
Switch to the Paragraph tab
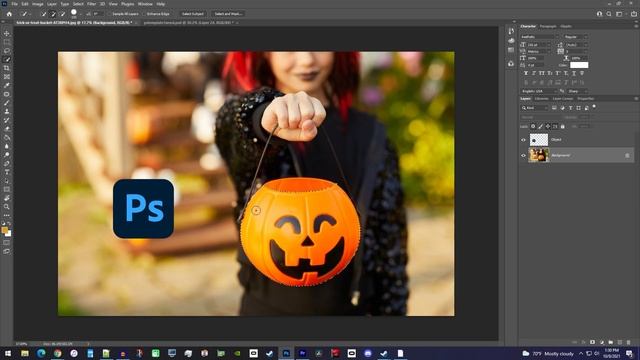coord(548,27)
